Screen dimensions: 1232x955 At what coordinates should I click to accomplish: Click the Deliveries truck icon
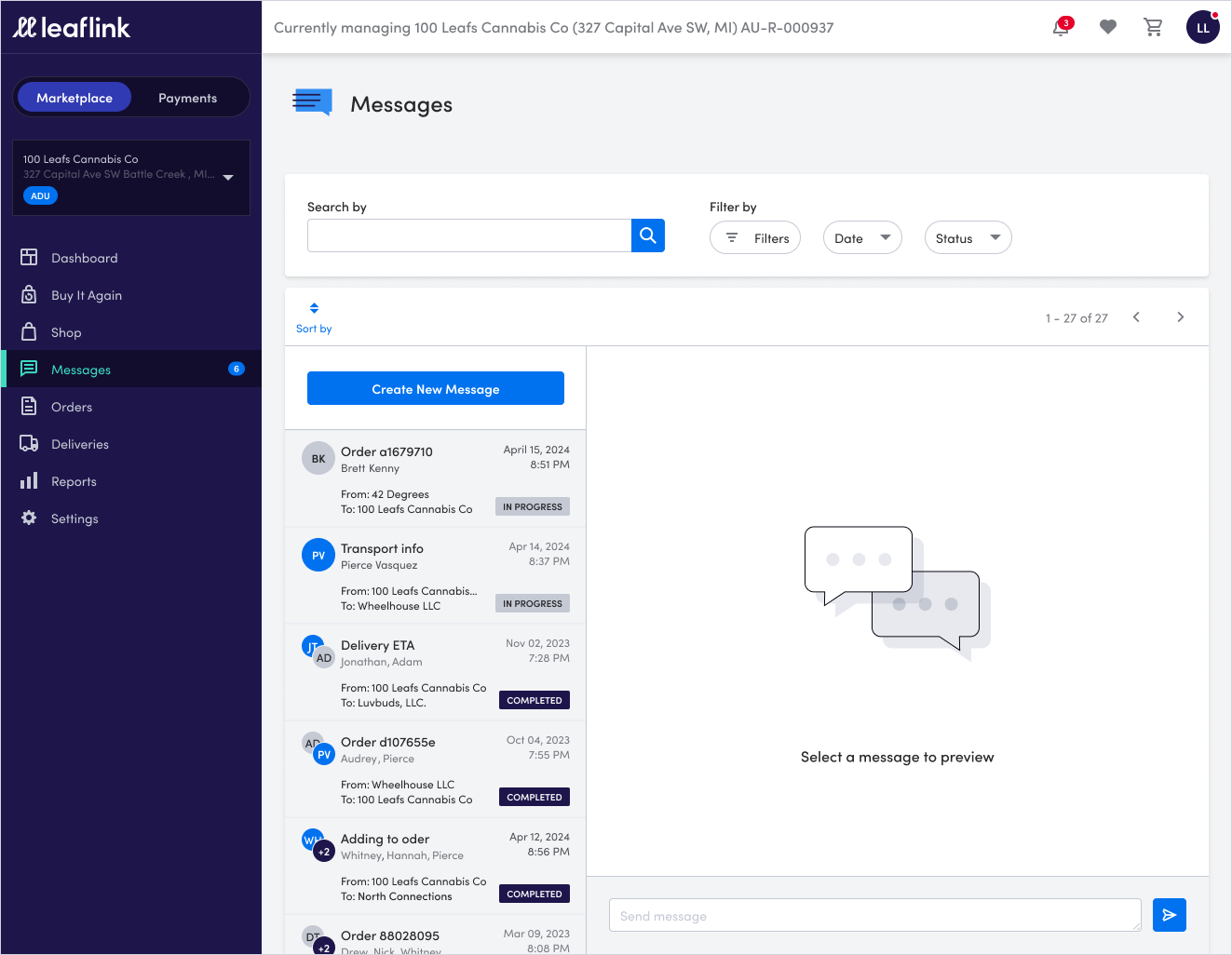click(x=29, y=443)
